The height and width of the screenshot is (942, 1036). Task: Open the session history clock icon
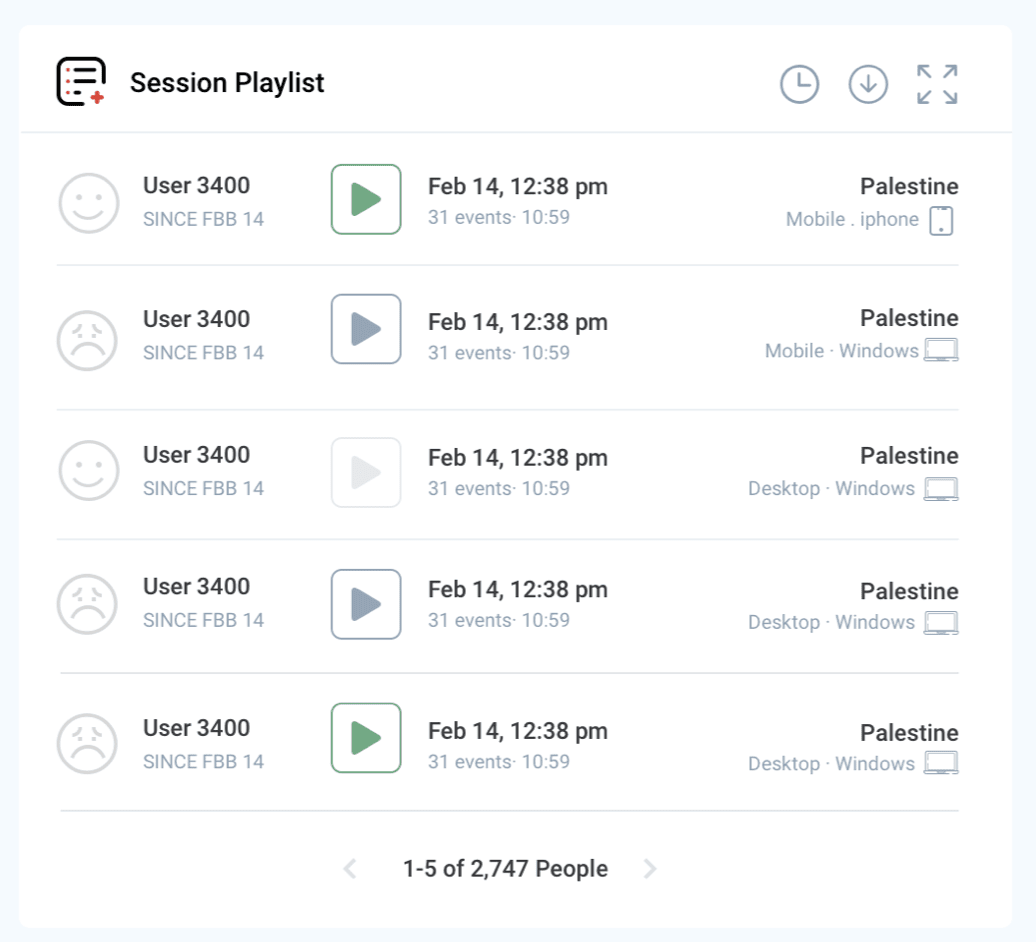[x=799, y=84]
